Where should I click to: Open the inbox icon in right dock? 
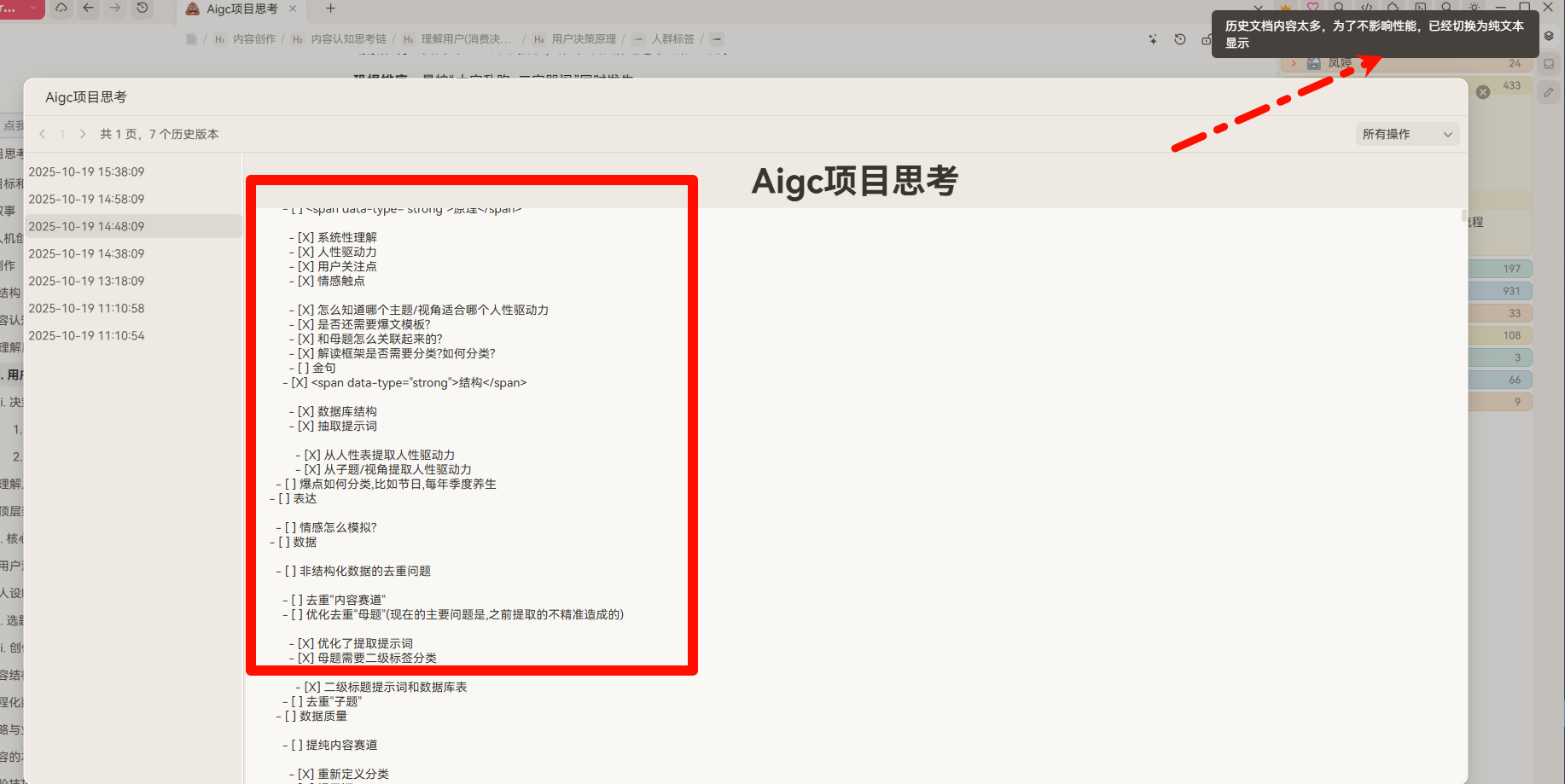pos(1549,64)
